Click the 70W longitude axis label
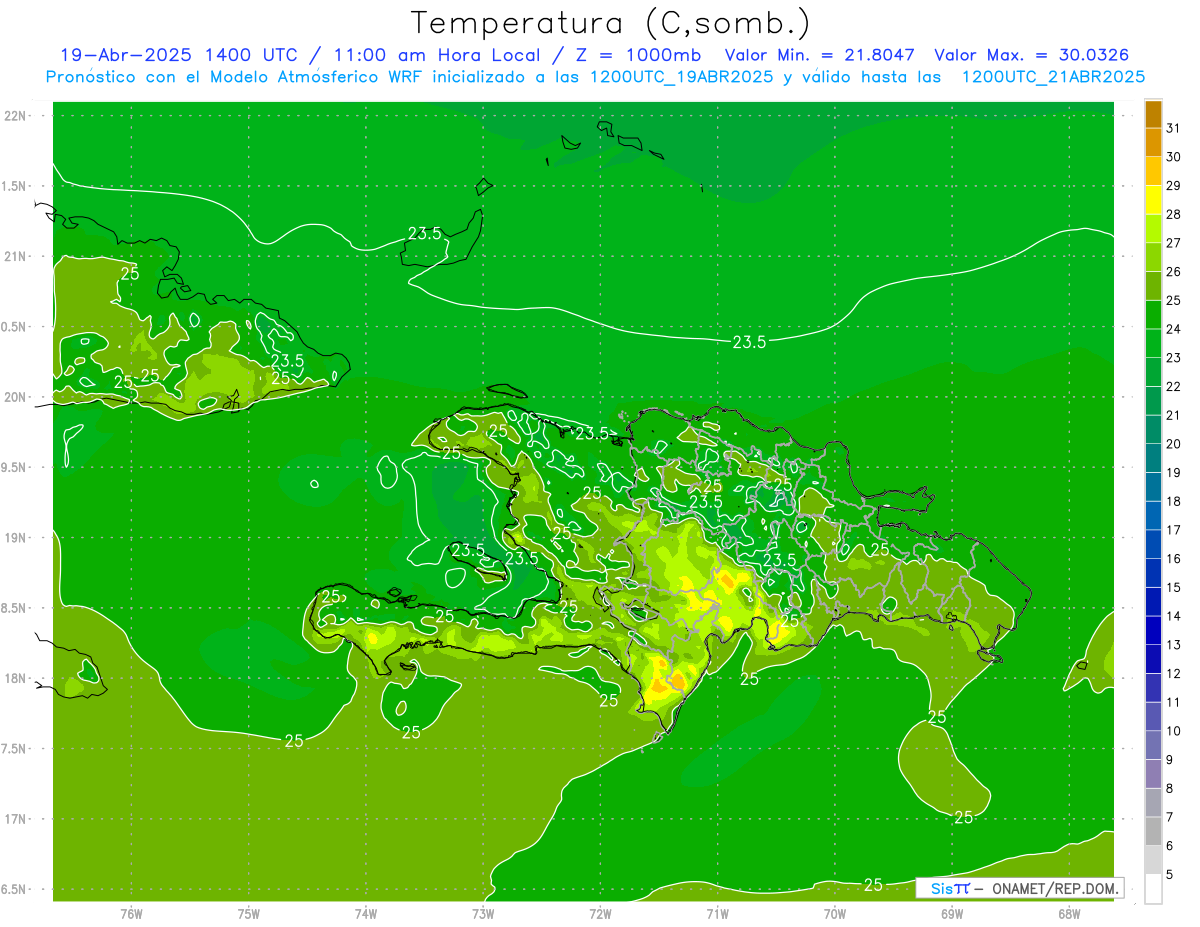 tap(835, 913)
